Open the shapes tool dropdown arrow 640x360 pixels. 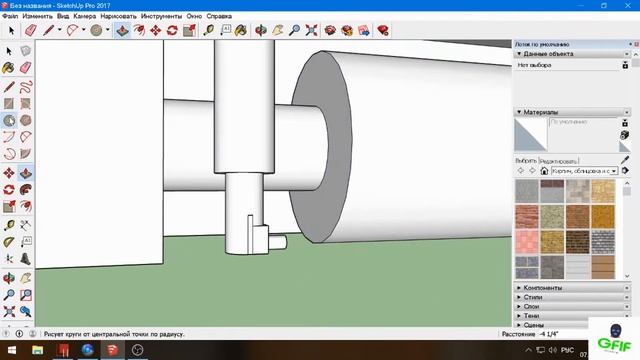(107, 30)
